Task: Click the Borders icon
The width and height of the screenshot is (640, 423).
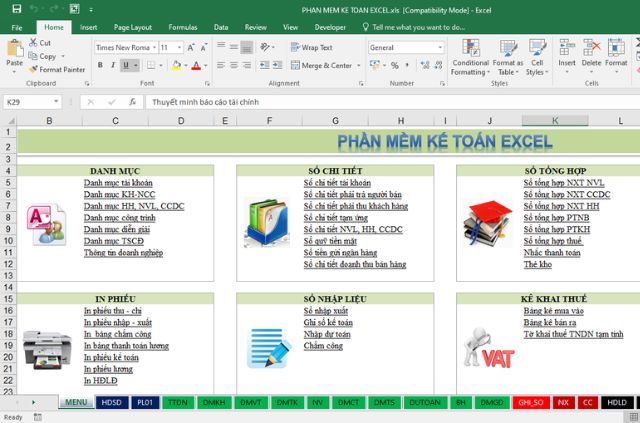Action: (151, 65)
